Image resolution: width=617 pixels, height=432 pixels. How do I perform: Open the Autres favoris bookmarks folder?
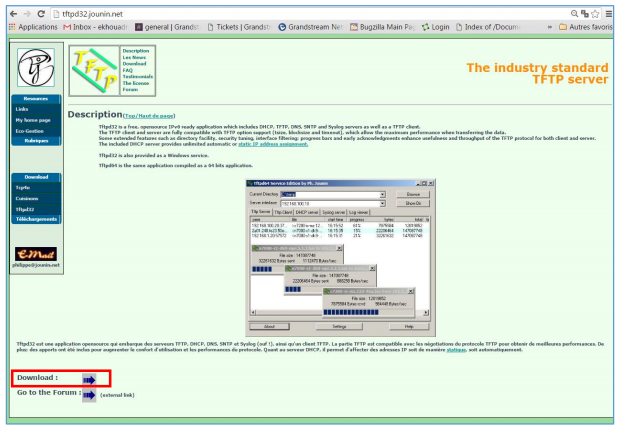click(x=586, y=27)
